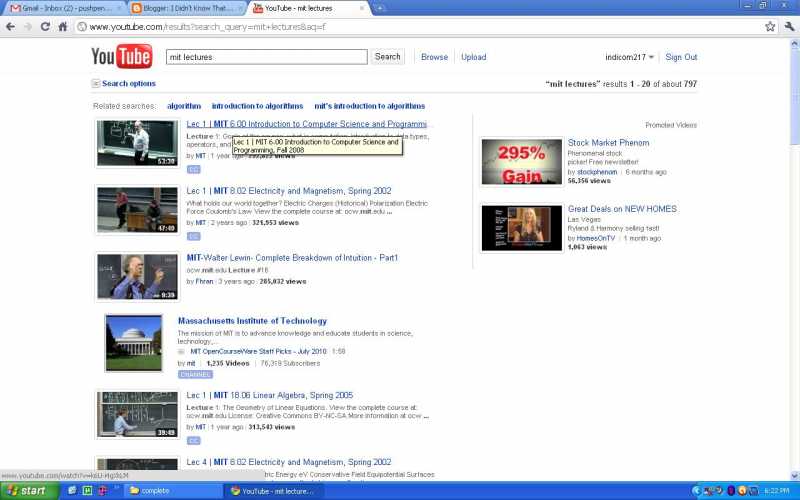The width and height of the screenshot is (800, 500).
Task: Open the indicom217 account dropdown
Action: 629,57
